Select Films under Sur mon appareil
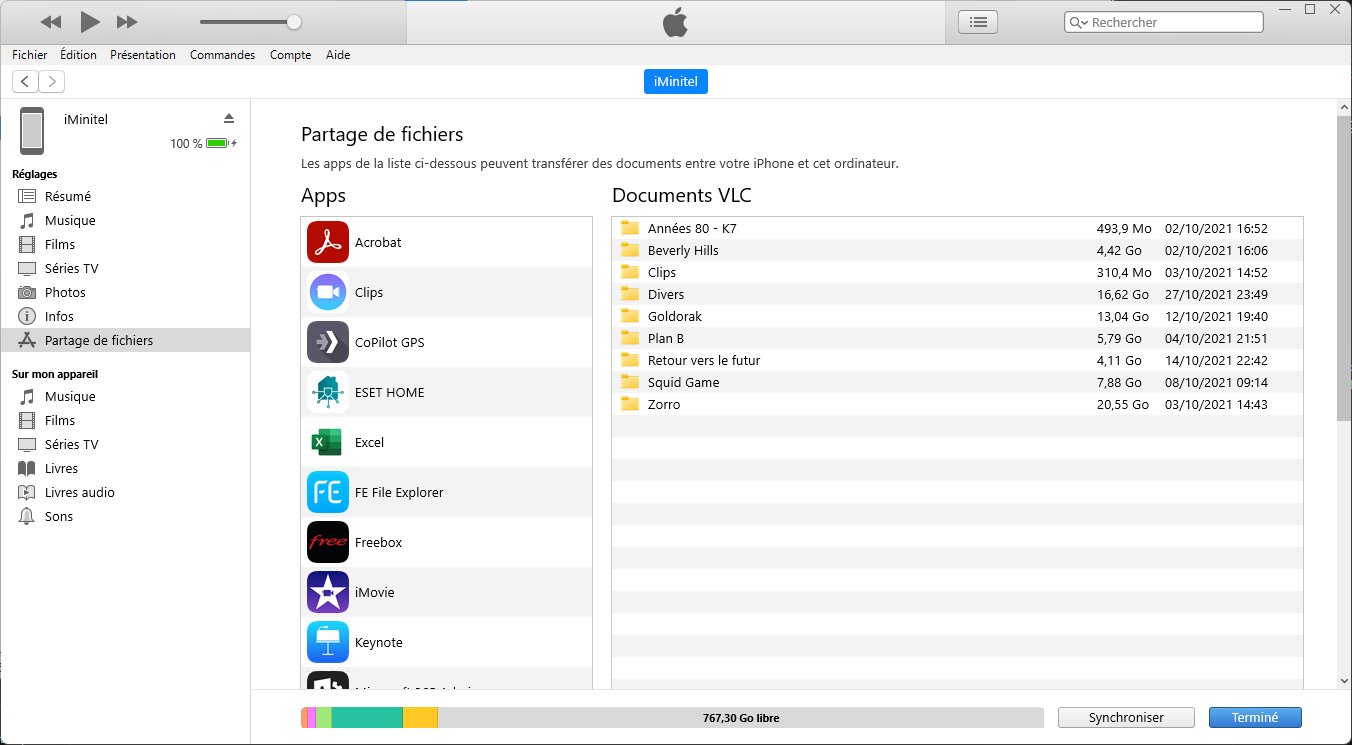Screen dimensions: 1352x745 (125, 420)
